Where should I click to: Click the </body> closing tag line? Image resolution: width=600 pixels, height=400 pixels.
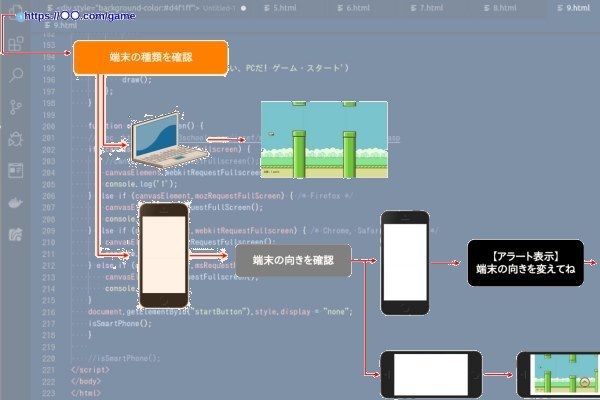click(86, 381)
